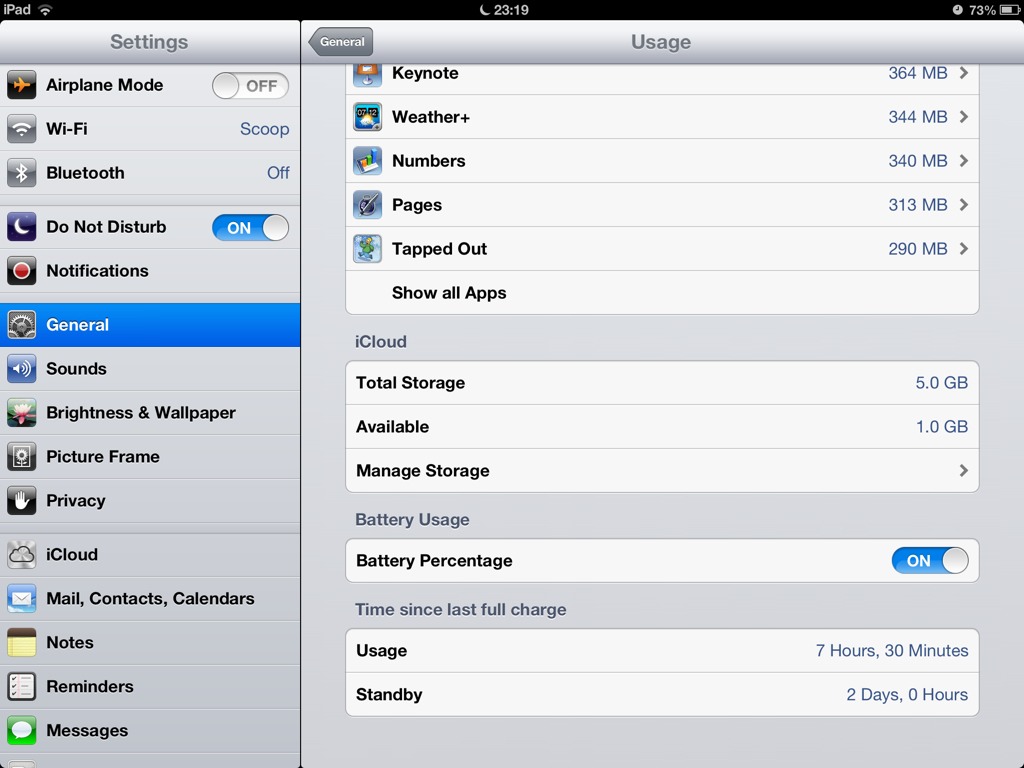The height and width of the screenshot is (768, 1024).
Task: Tap the Privacy hand icon
Action: [22, 500]
